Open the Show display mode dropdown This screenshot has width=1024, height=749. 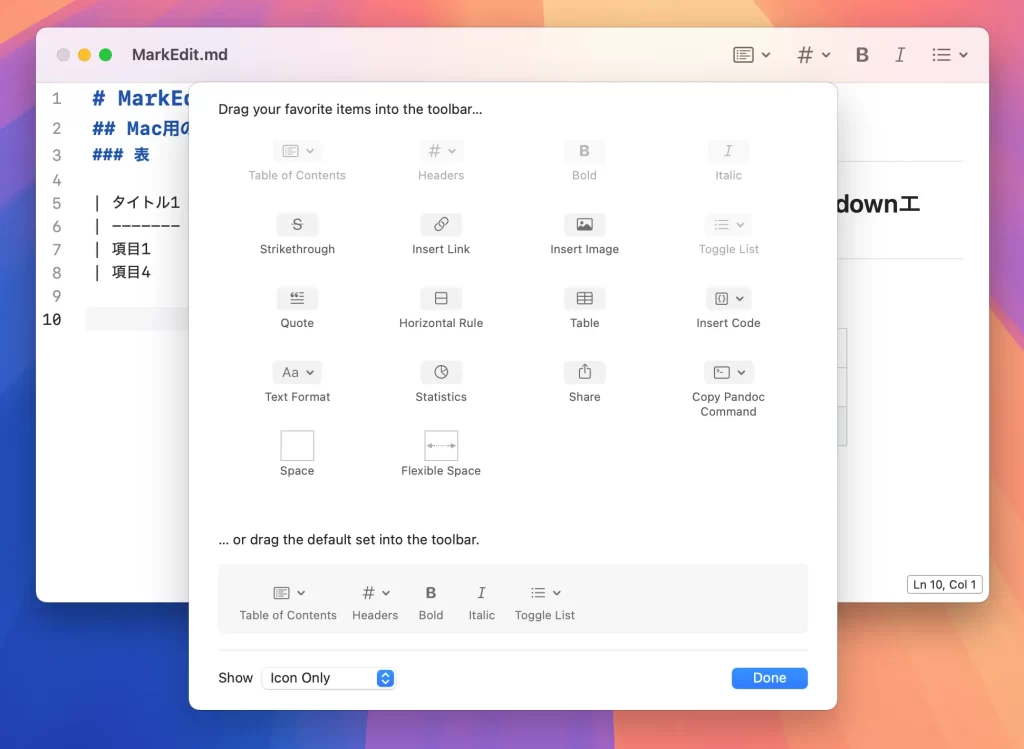[328, 678]
